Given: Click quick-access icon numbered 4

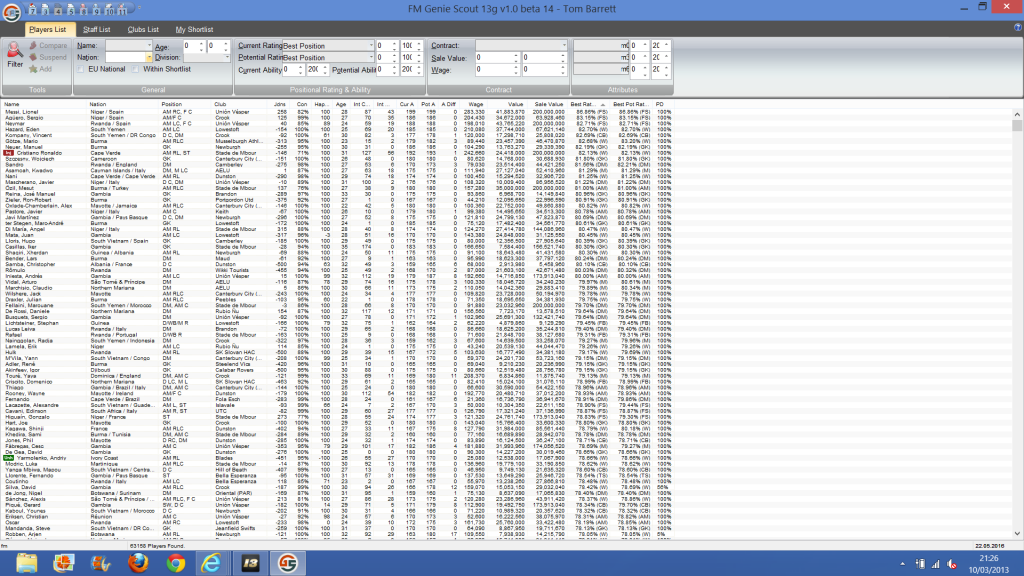Looking at the screenshot, I should click(x=58, y=10).
